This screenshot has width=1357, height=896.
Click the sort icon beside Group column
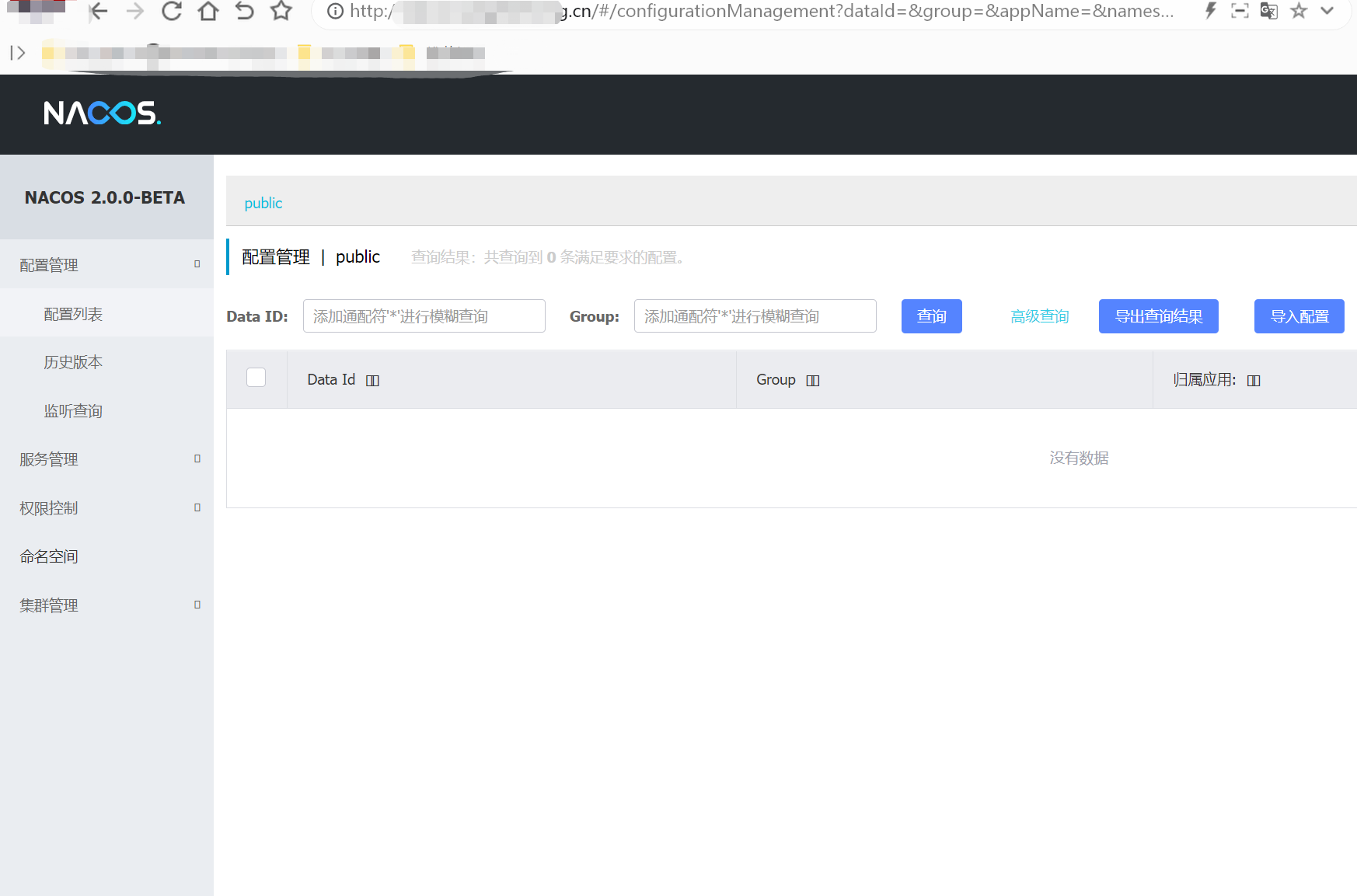(x=813, y=380)
